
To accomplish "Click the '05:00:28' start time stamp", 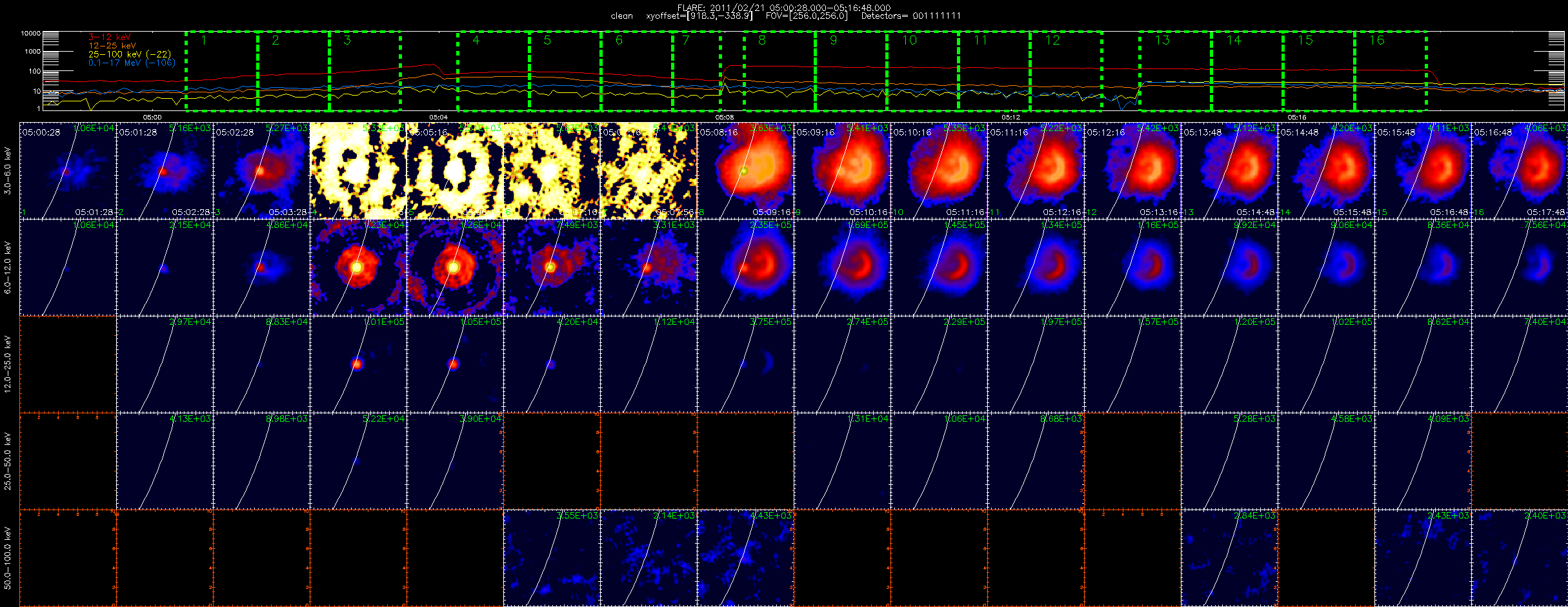I will click(41, 132).
